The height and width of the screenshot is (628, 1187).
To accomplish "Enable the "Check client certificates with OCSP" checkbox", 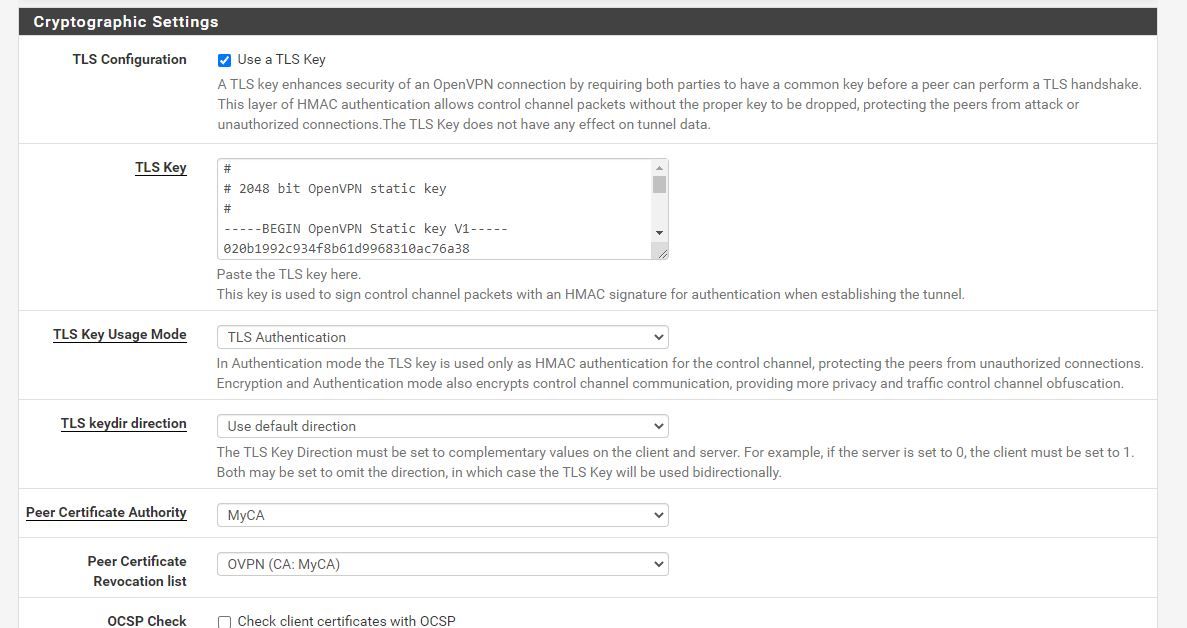I will tap(224, 621).
